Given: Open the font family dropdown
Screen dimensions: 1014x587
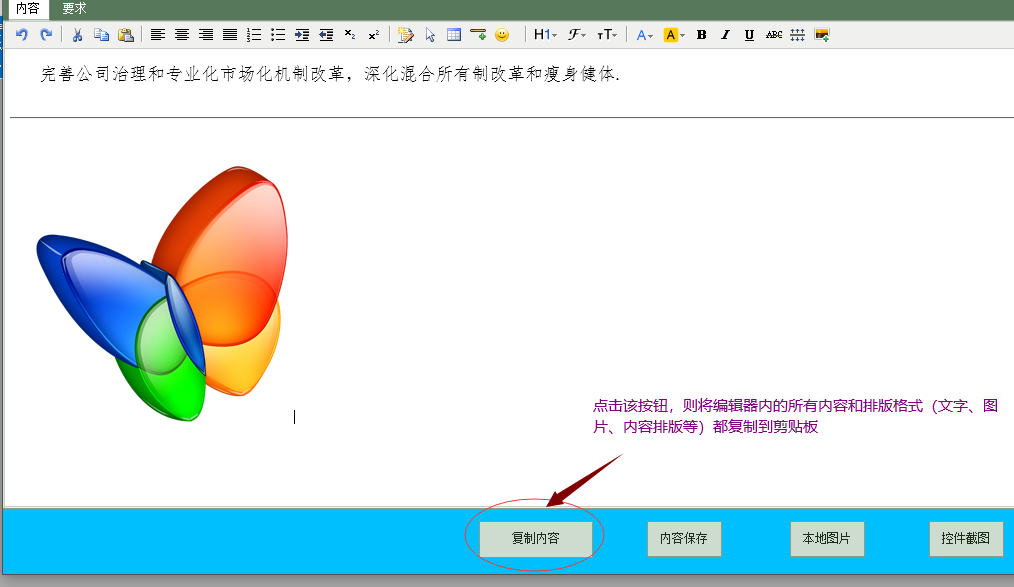Looking at the screenshot, I should [577, 35].
